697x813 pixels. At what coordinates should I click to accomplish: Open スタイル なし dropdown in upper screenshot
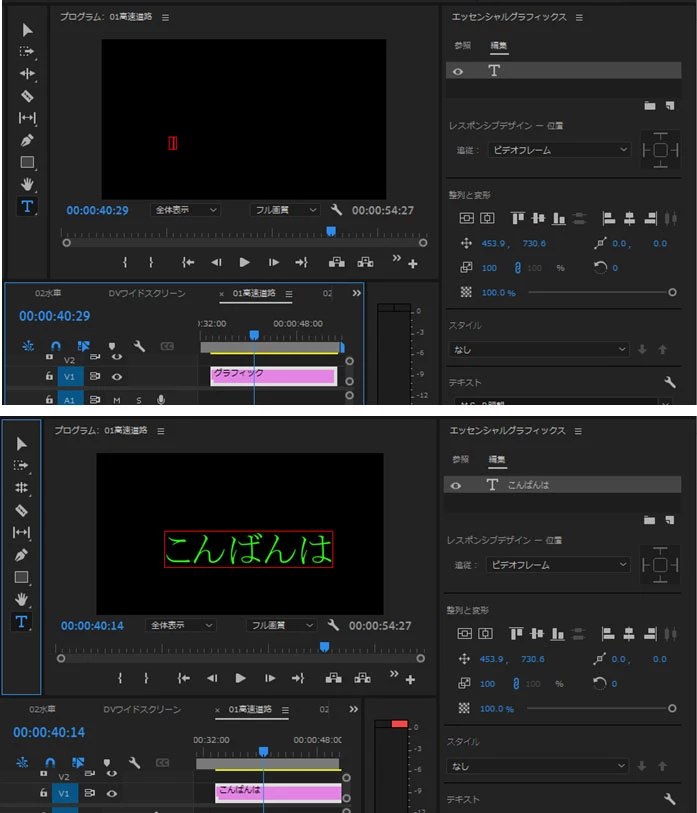[539, 349]
